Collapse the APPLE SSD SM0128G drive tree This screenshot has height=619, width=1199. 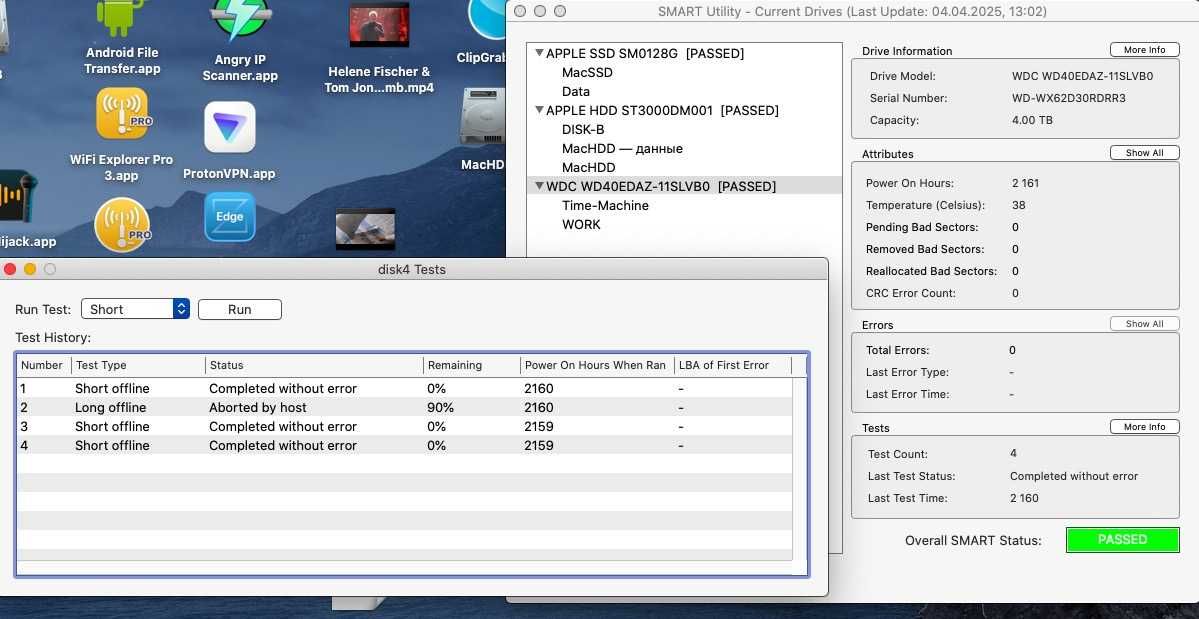(x=539, y=53)
